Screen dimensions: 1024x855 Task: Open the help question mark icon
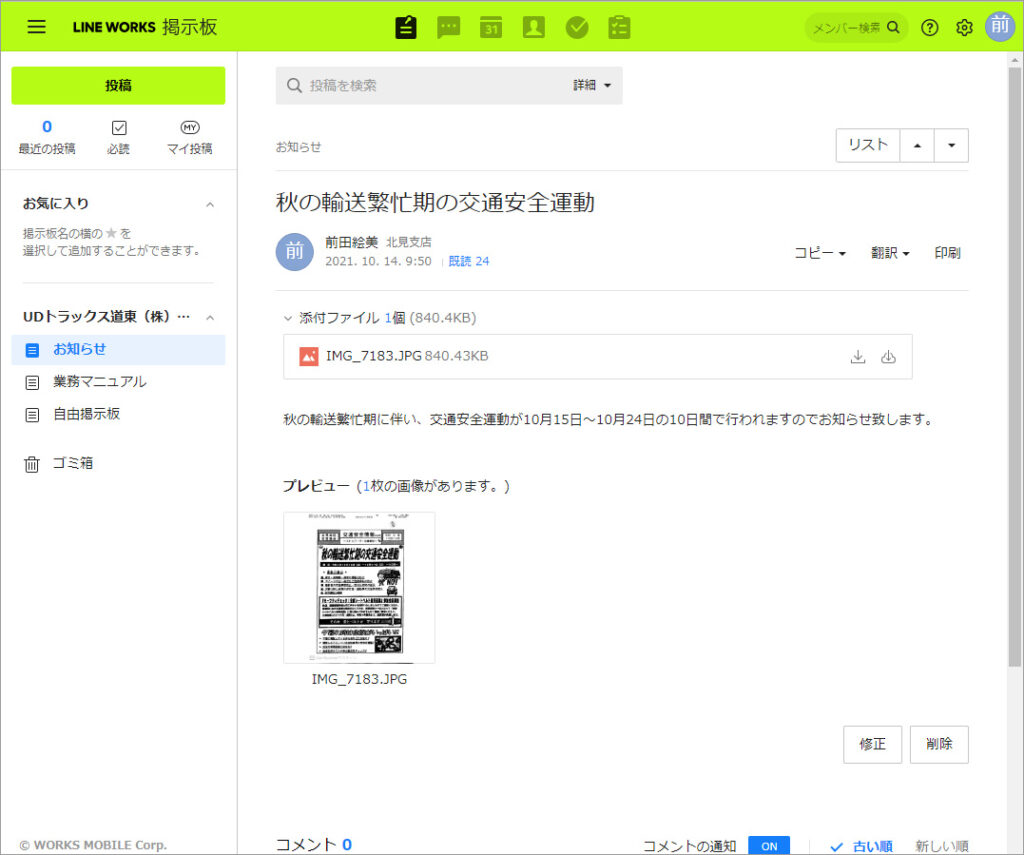930,27
